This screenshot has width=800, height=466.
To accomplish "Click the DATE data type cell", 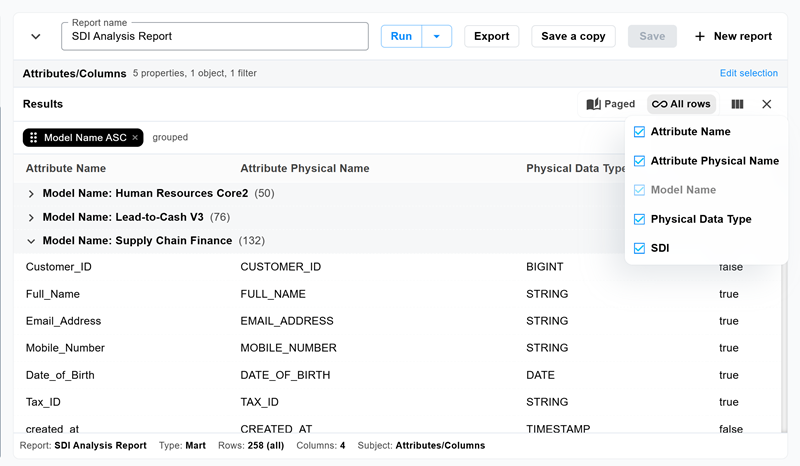I will [x=540, y=375].
